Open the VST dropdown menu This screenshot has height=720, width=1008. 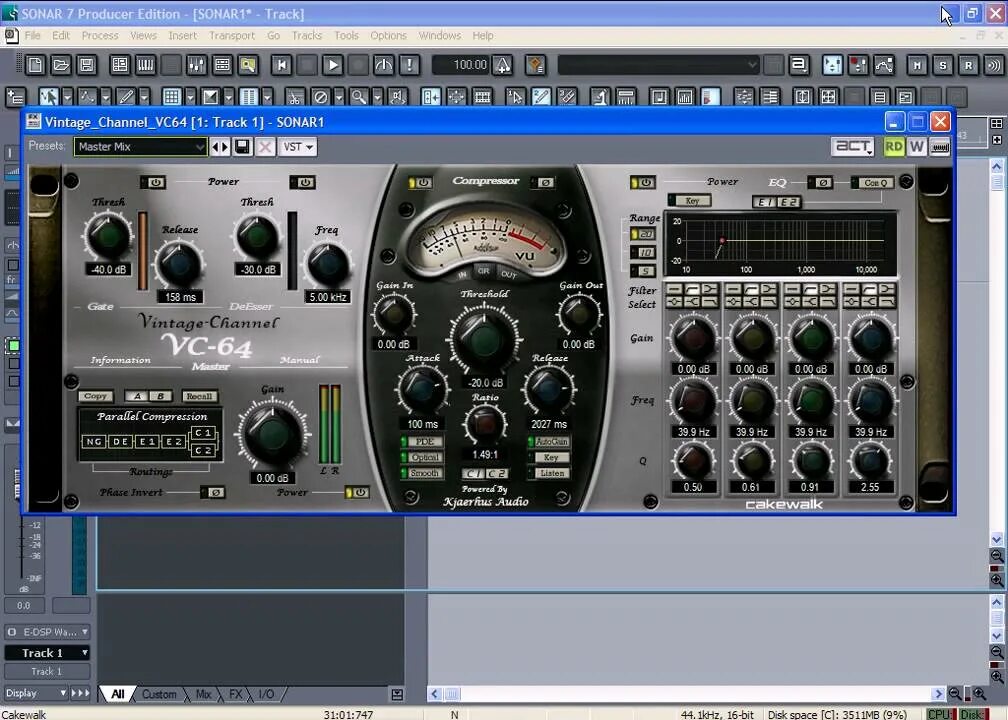298,147
